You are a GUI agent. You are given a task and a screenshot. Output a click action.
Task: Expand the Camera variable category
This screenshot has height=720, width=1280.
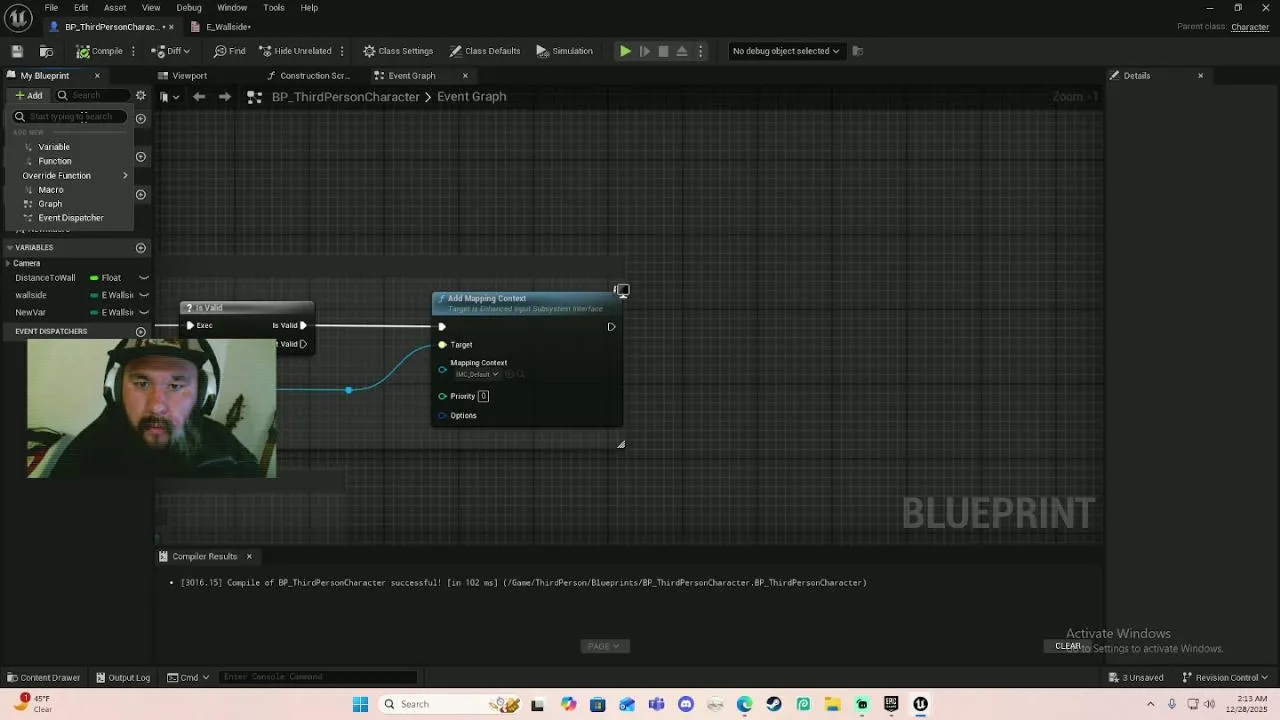[8, 263]
